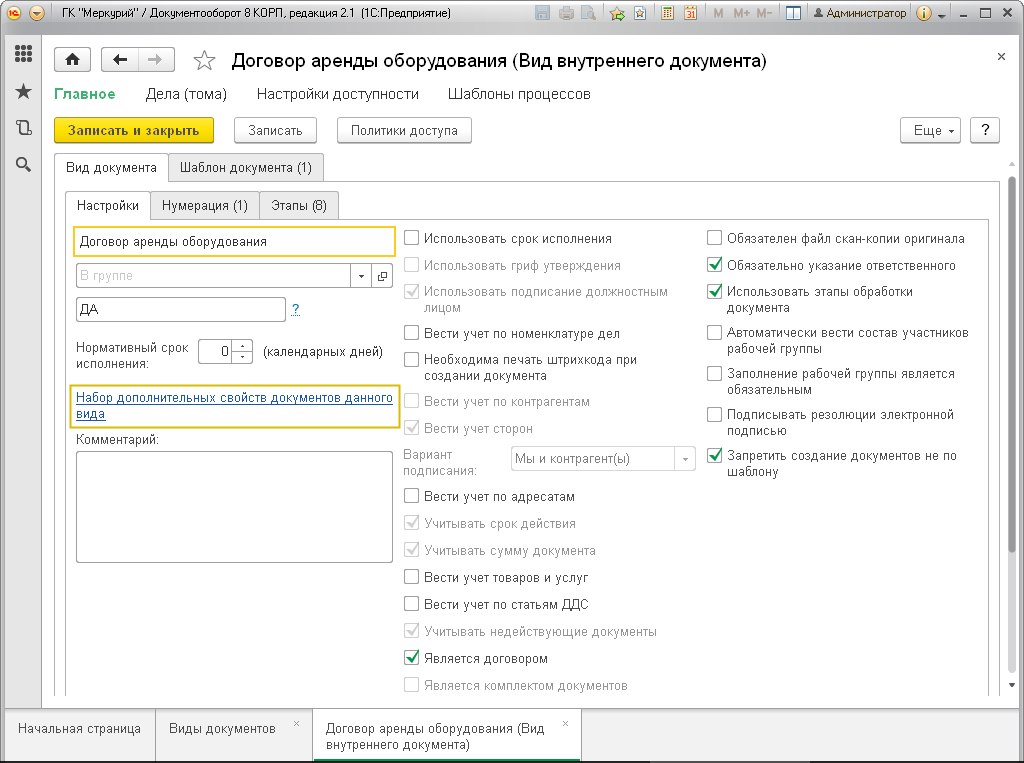Image resolution: width=1024 pixels, height=763 pixels.
Task: Enable 'Использовать срок исполнения' checkbox
Action: (411, 238)
